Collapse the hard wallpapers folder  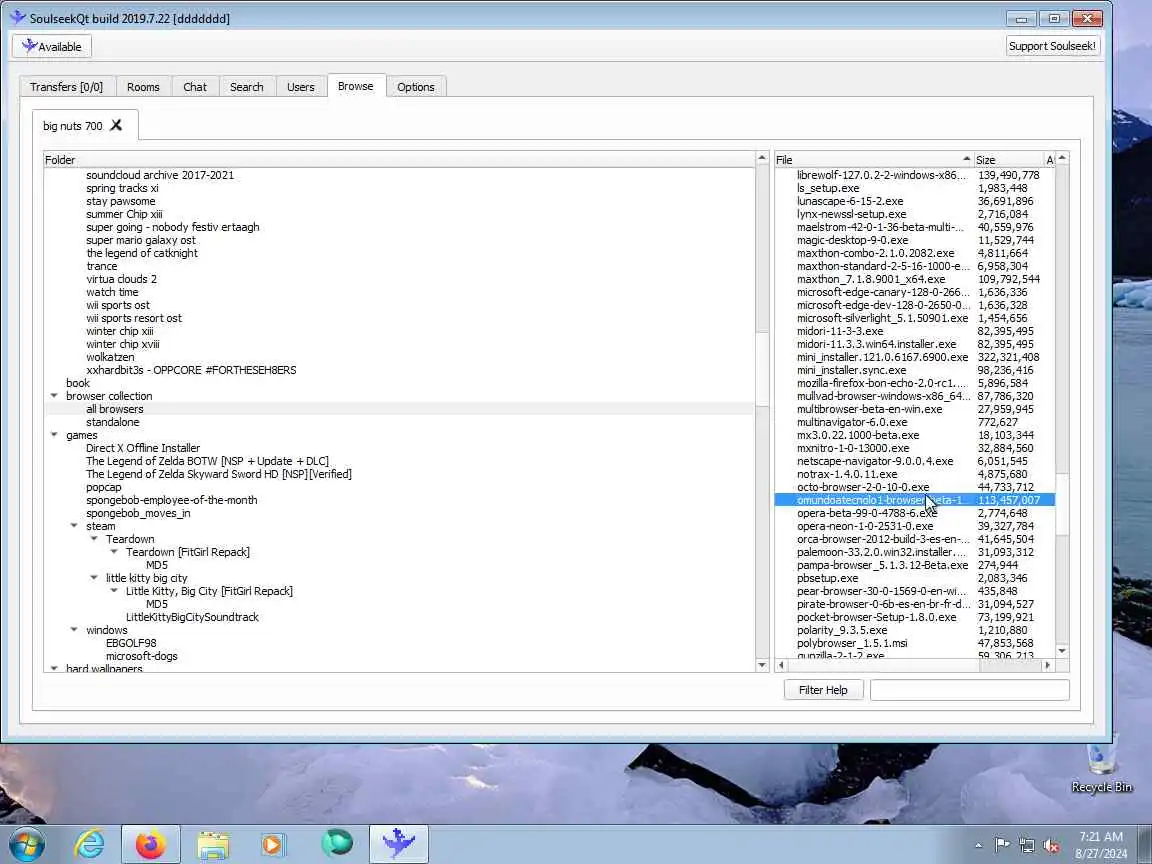(54, 668)
